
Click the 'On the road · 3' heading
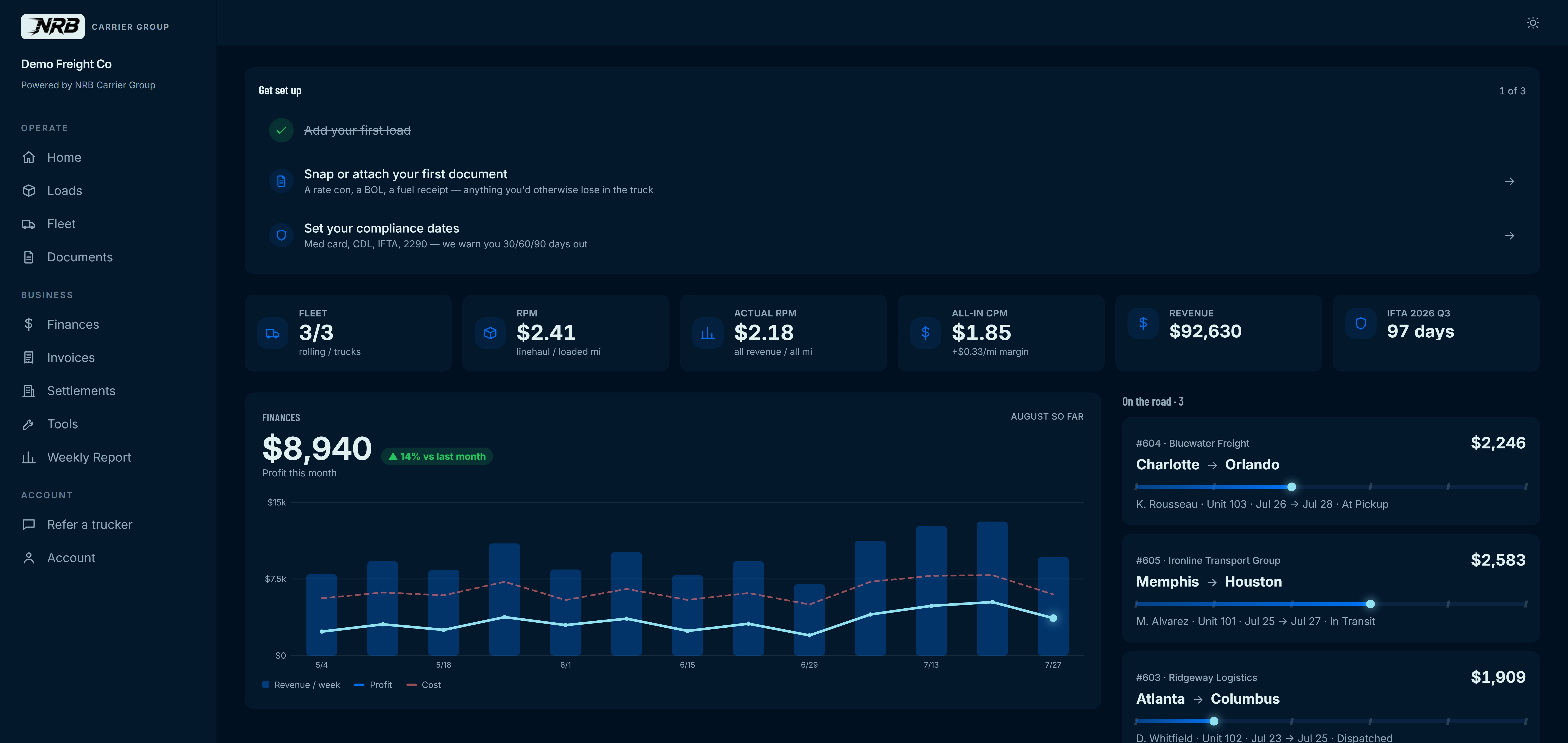point(1153,402)
